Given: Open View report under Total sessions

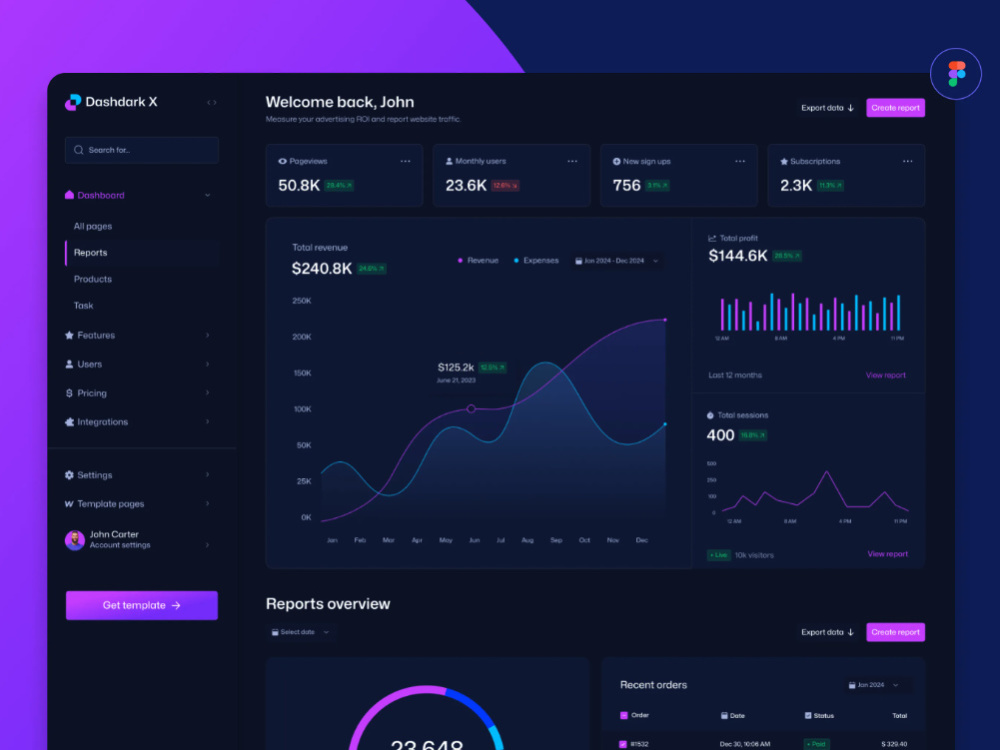Looking at the screenshot, I should [887, 554].
